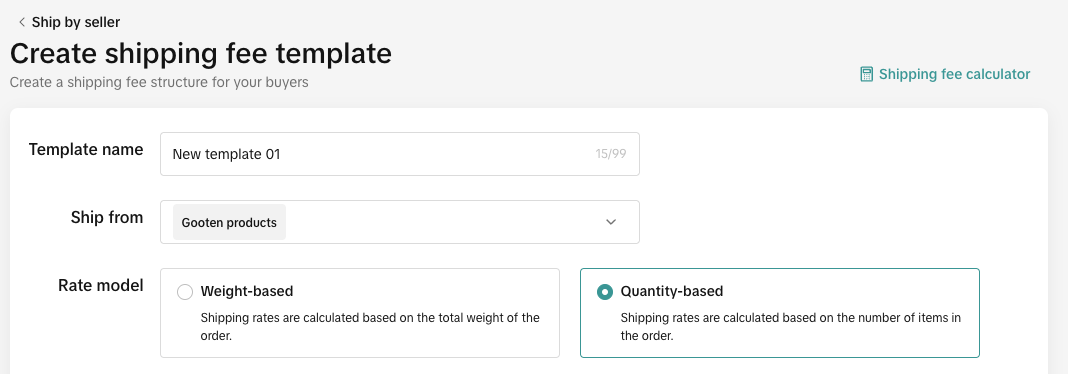
Task: Click the Weight-based option label
Action: 247,291
